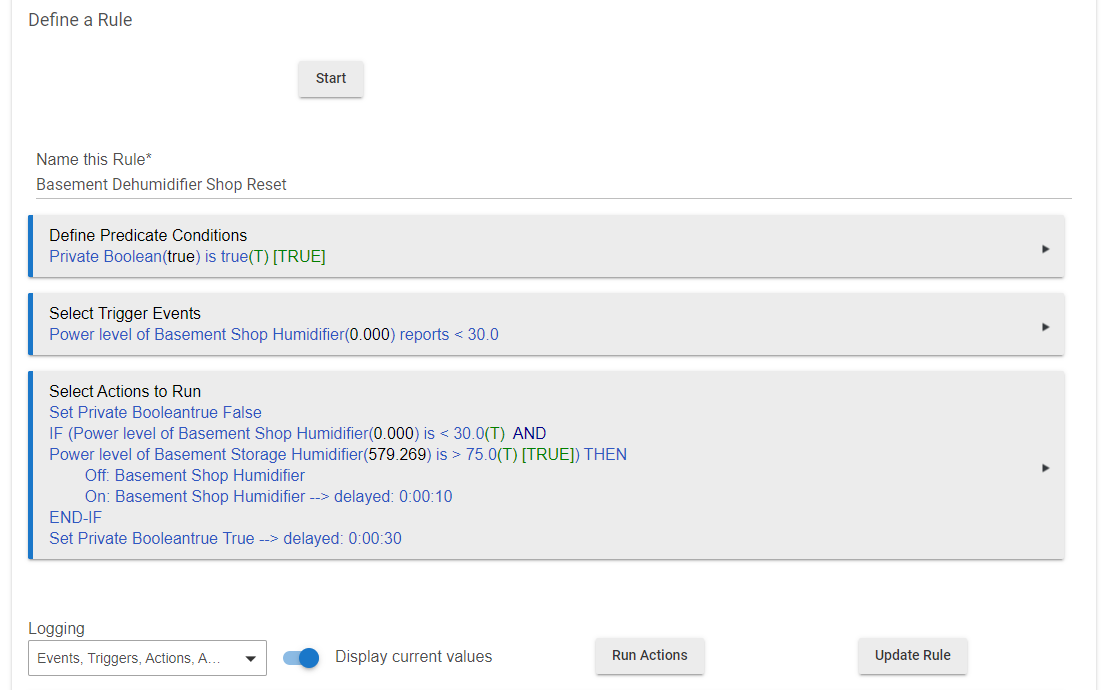Click IF Power level of Basement Shop line

297,433
